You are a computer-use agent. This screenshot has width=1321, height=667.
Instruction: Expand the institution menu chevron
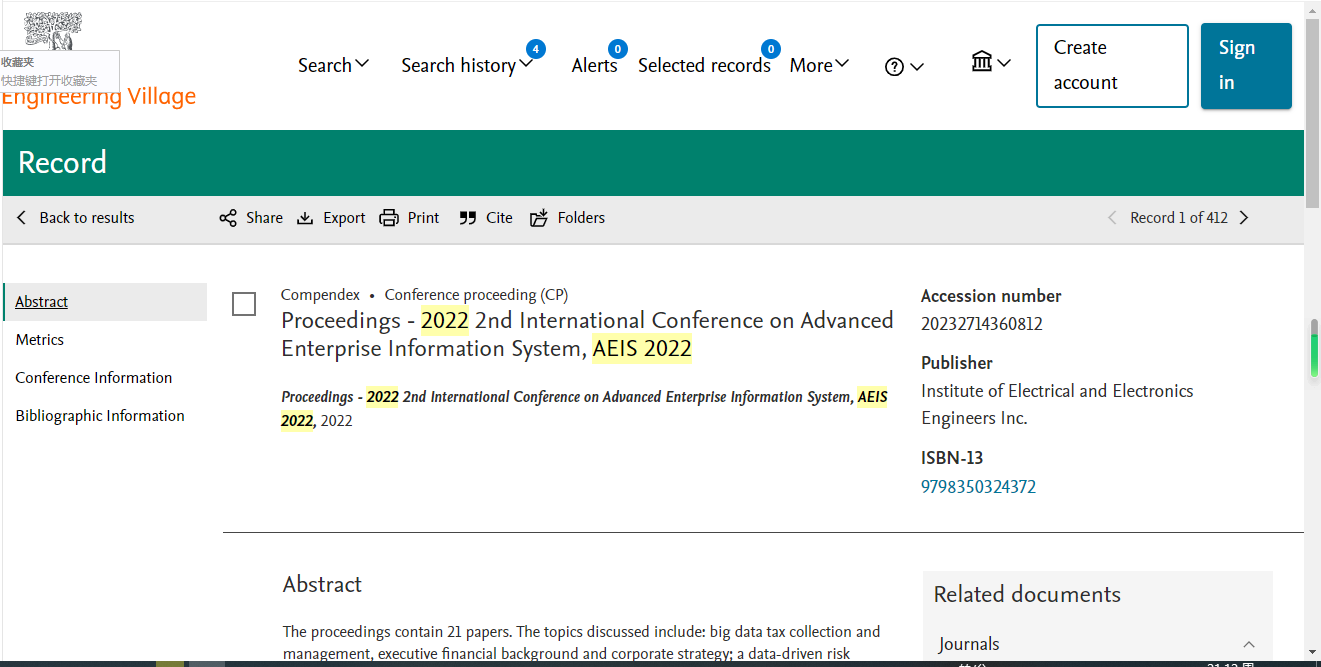1004,63
